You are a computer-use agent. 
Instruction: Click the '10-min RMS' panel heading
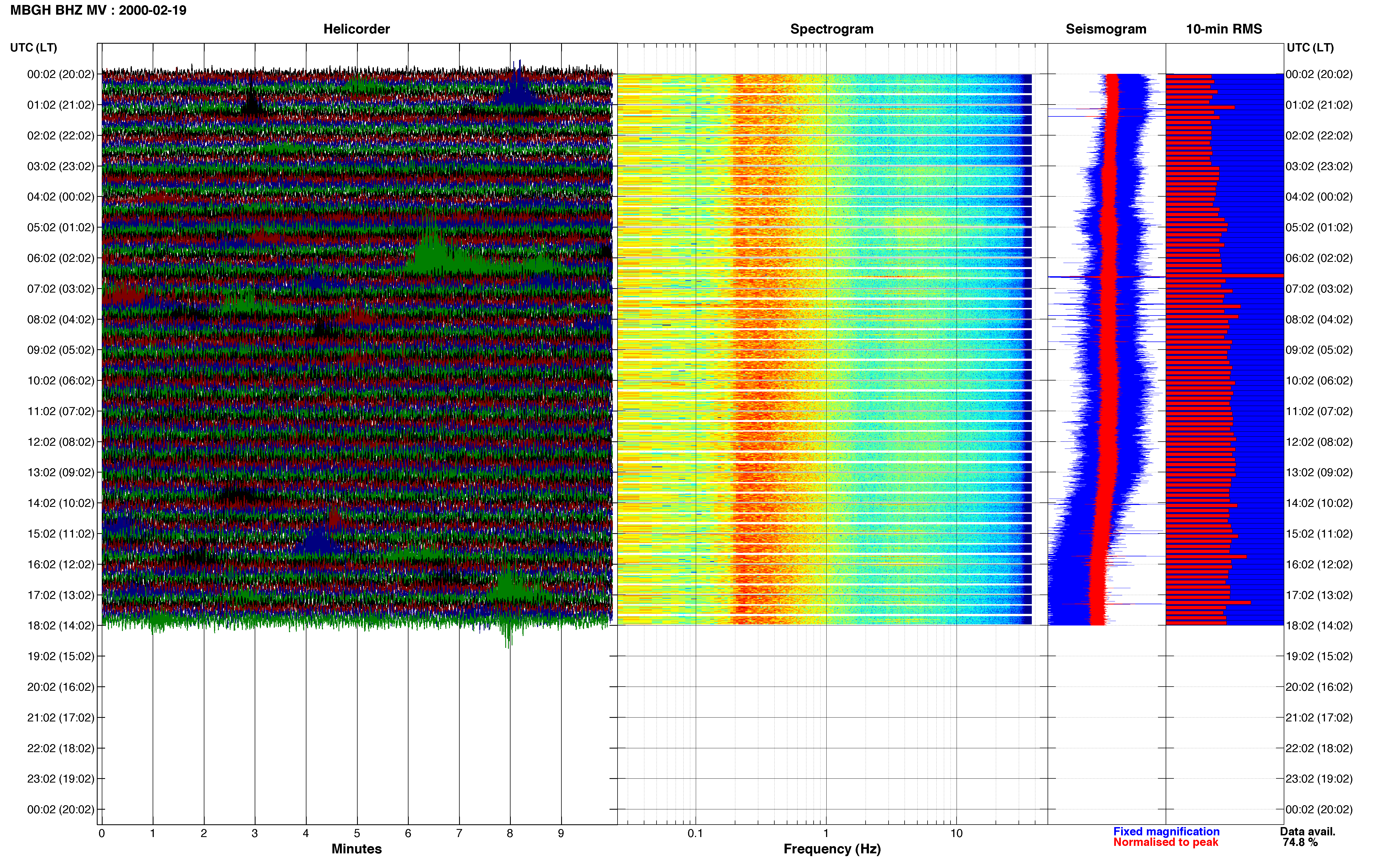1224,29
